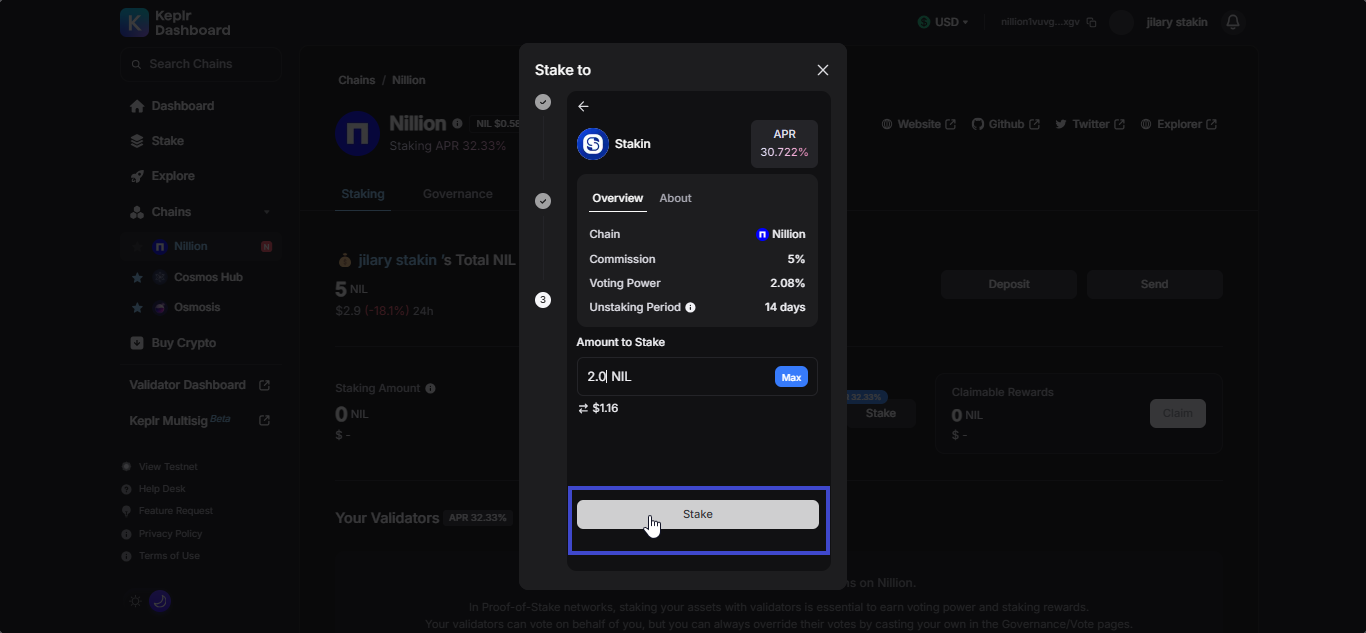Click the Validator Dashboard external arrow icon
The image size is (1366, 633).
pos(264,385)
